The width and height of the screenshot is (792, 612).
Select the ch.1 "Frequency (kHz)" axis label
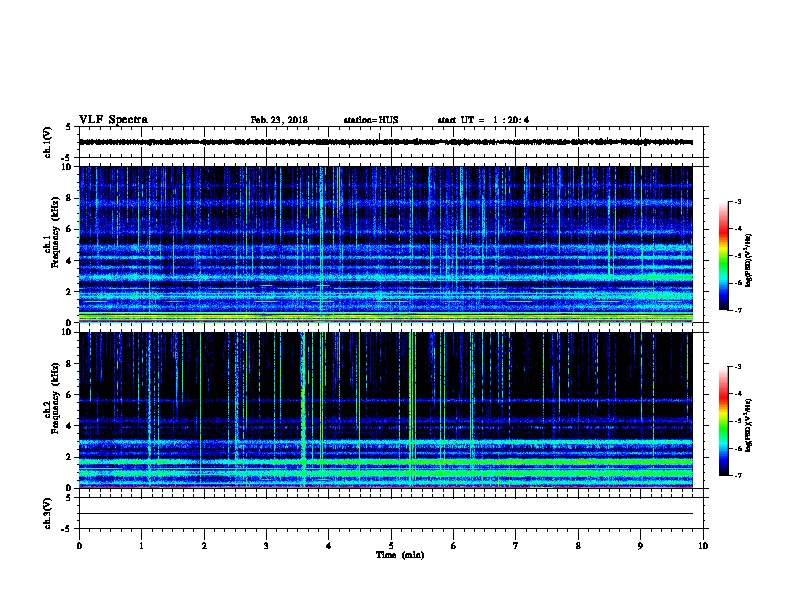(x=55, y=232)
